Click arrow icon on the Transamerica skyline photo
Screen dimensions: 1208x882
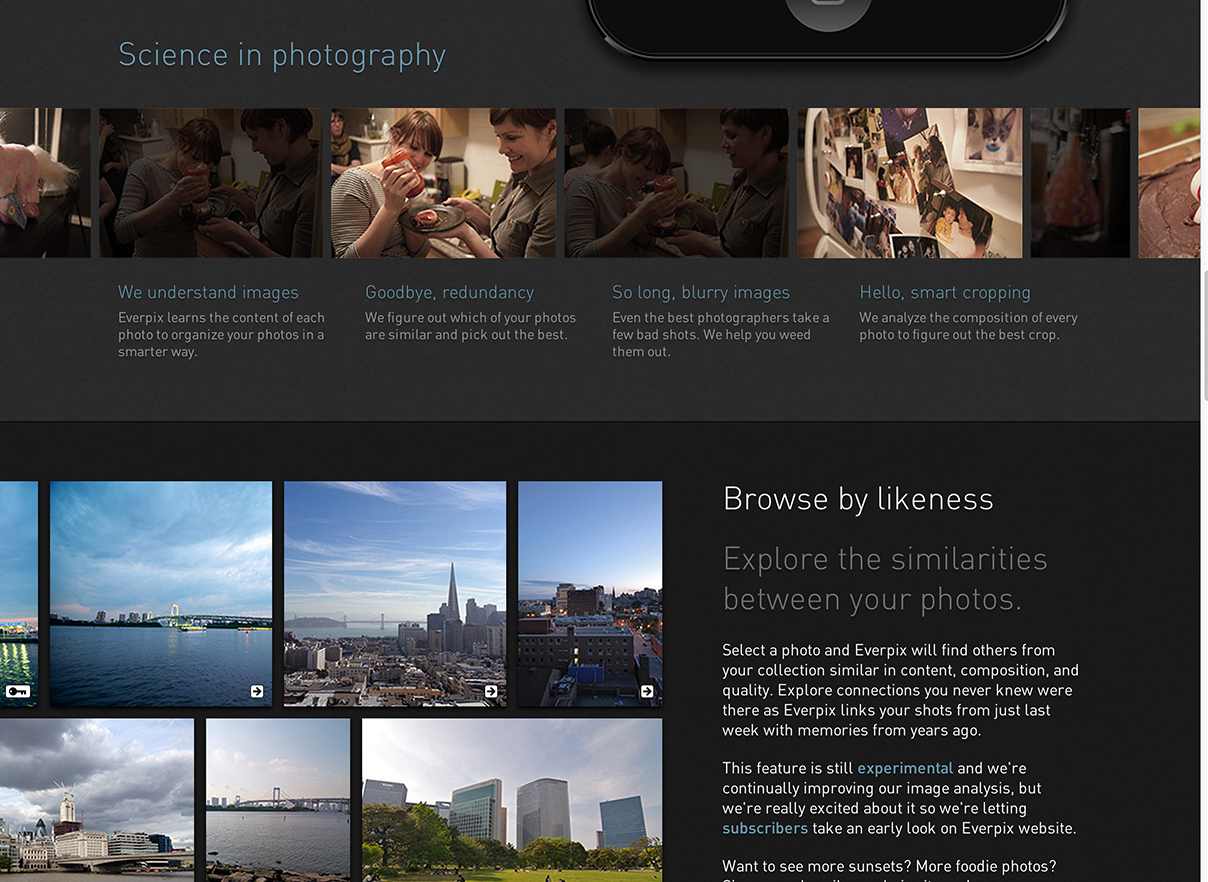pyautogui.click(x=491, y=691)
